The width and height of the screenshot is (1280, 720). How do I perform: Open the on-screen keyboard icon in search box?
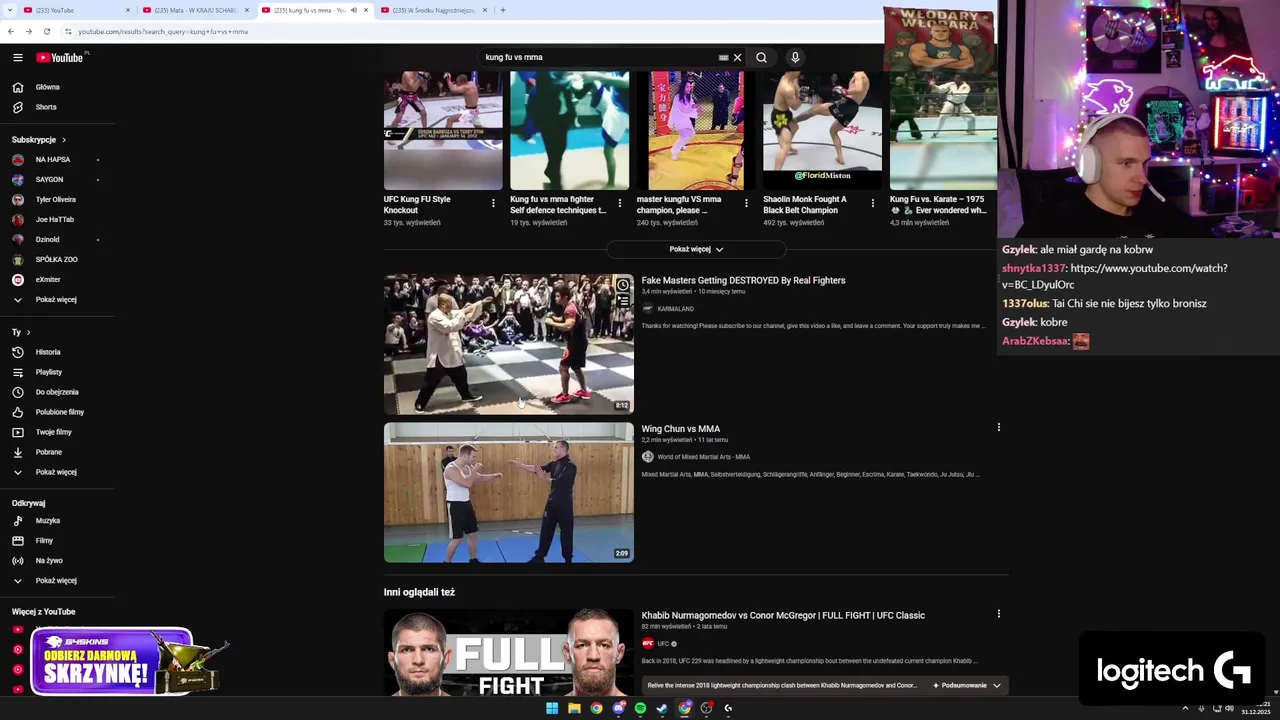coord(723,58)
